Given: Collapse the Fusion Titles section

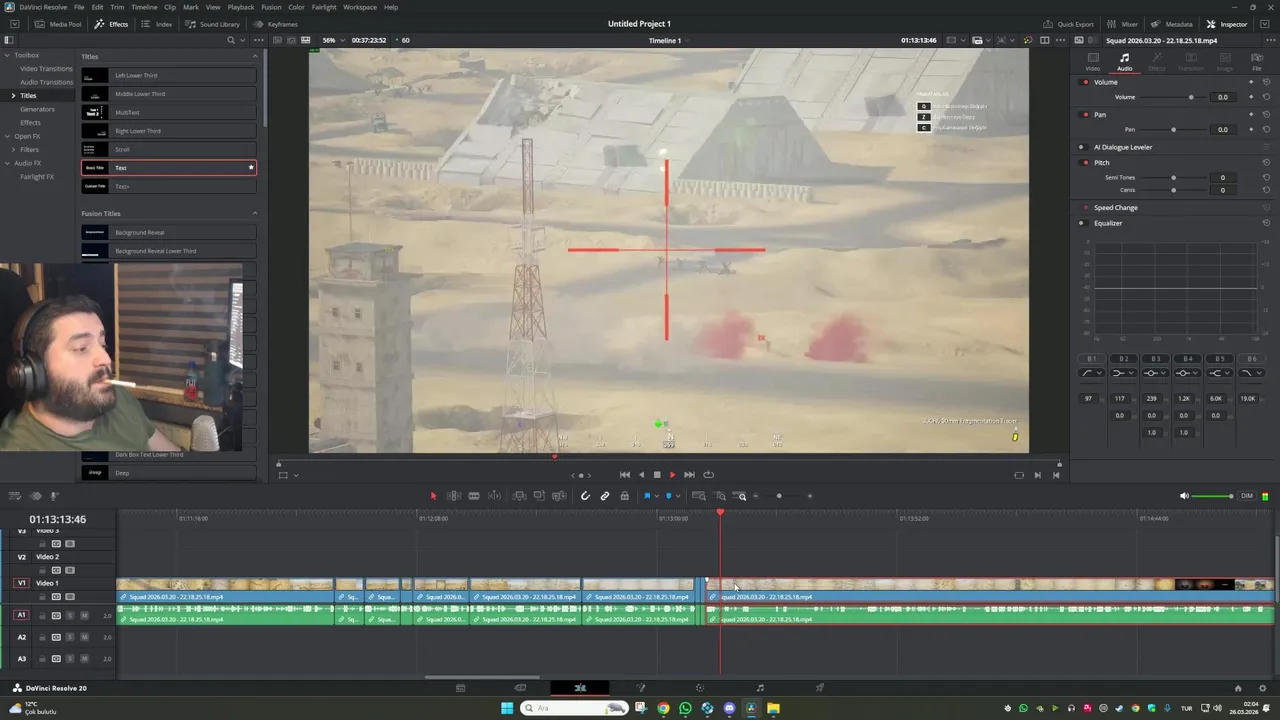Looking at the screenshot, I should [255, 213].
